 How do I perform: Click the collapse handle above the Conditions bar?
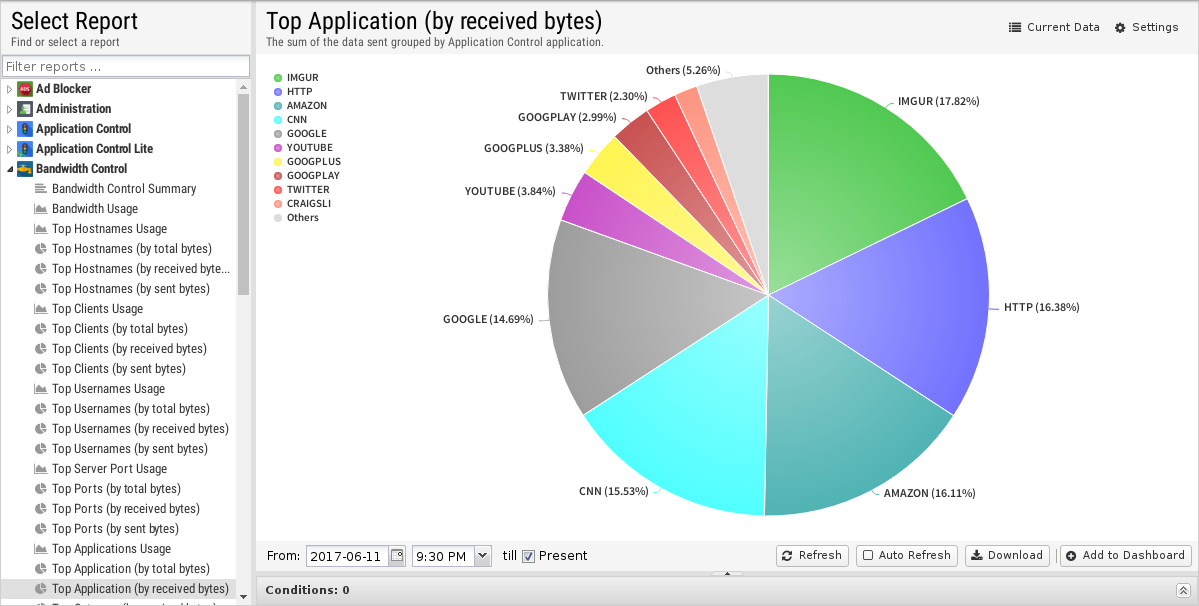coord(727,573)
